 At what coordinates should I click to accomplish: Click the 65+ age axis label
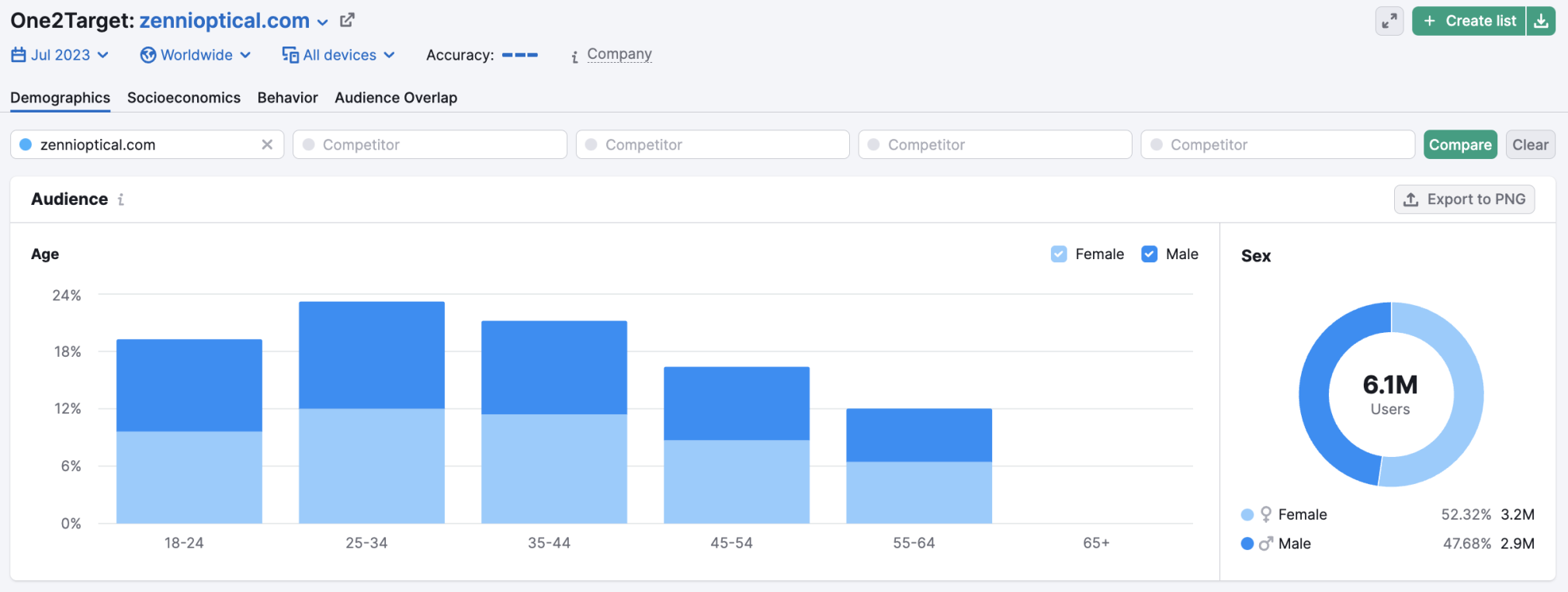coord(1096,543)
